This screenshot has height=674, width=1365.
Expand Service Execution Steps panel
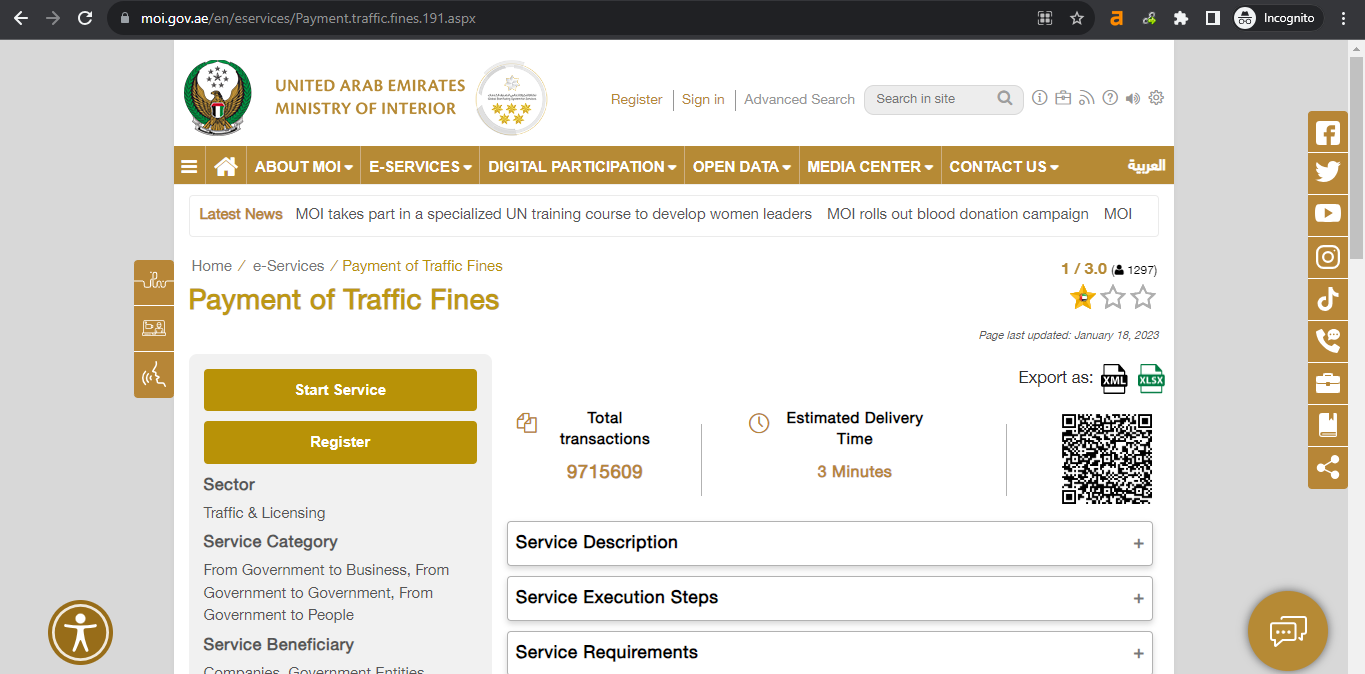point(829,598)
